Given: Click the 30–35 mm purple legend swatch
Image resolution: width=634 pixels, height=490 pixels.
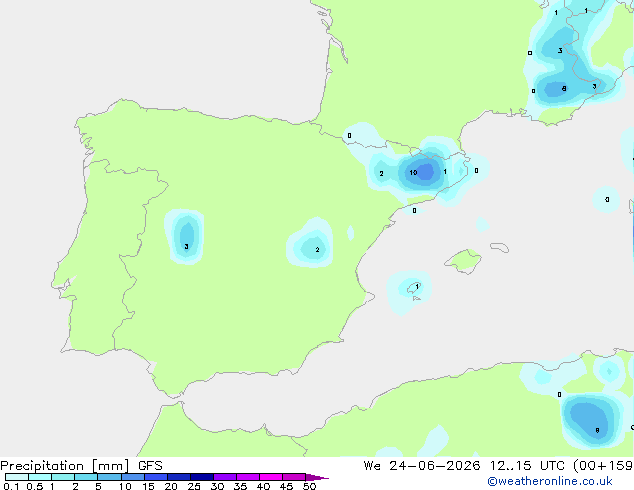Looking at the screenshot, I should point(225,477).
